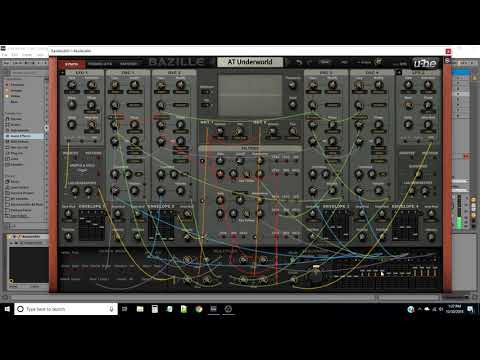
Task: Open the notification center icon
Action: coord(470,309)
